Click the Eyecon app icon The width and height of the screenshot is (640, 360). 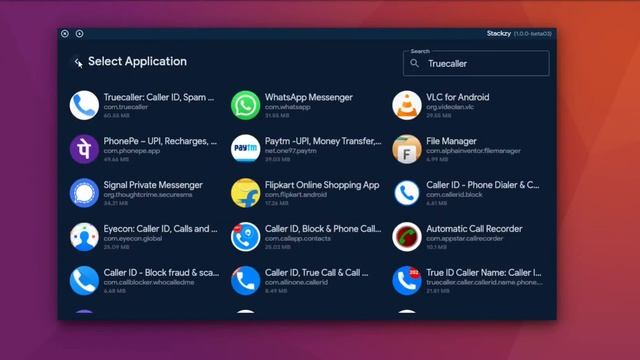84,237
